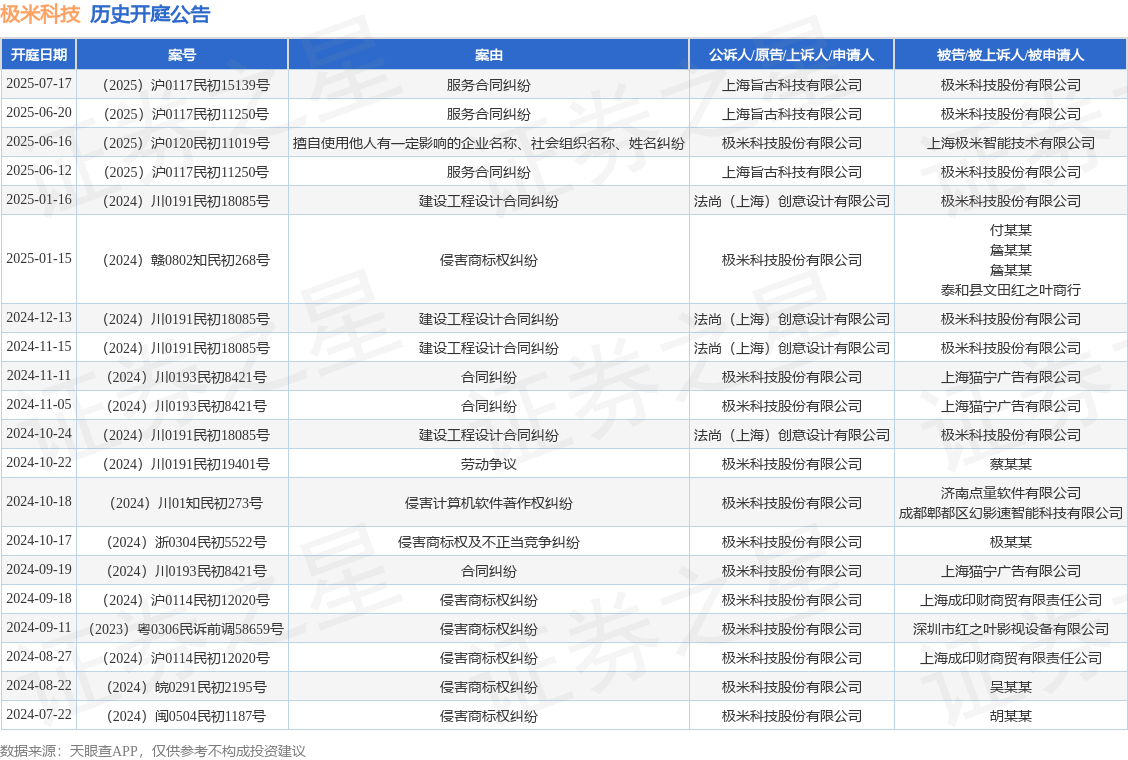Viewport: 1128px width, 760px height.
Task: Click the 劳动争议 cause cell
Action: click(488, 464)
